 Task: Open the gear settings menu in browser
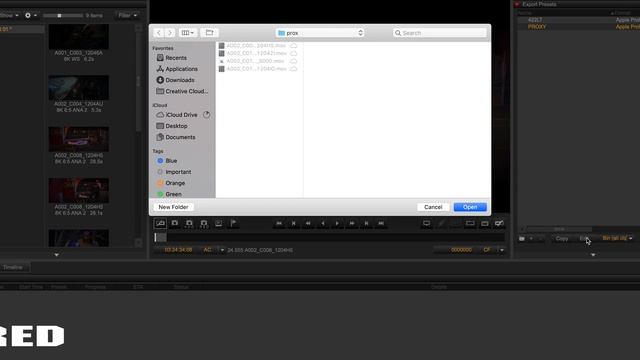pyautogui.click(x=31, y=15)
